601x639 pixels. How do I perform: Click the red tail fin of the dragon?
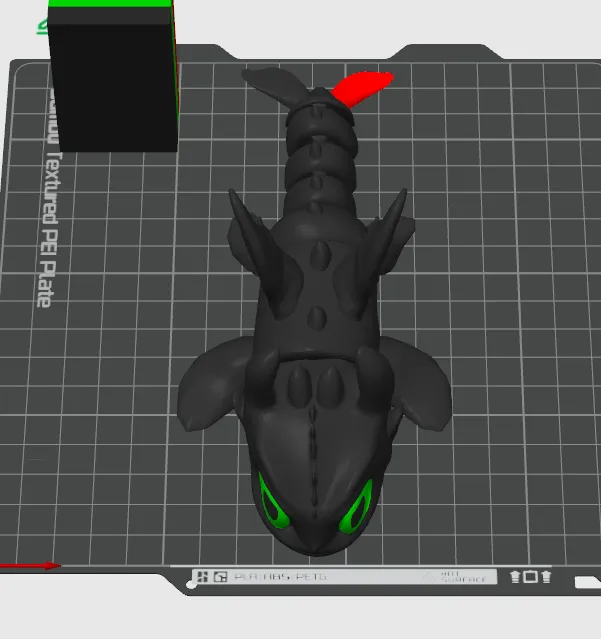(x=364, y=88)
